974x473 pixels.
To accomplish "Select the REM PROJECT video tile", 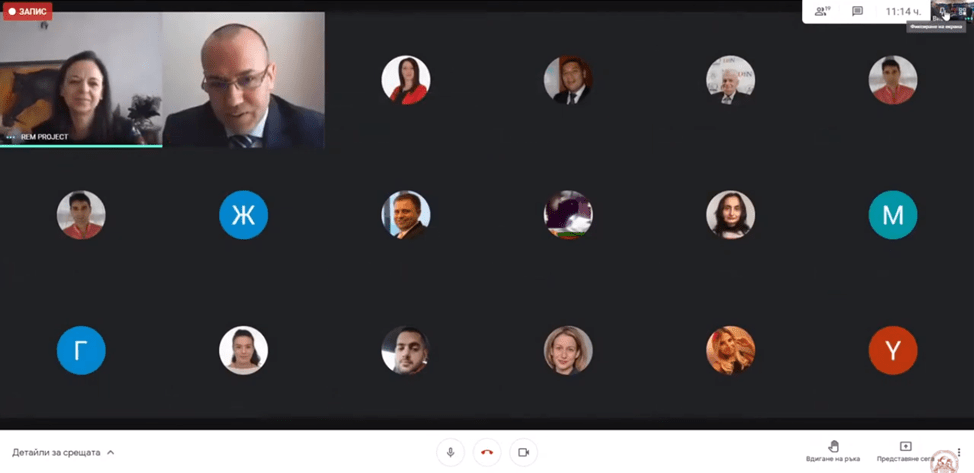I will [81, 79].
